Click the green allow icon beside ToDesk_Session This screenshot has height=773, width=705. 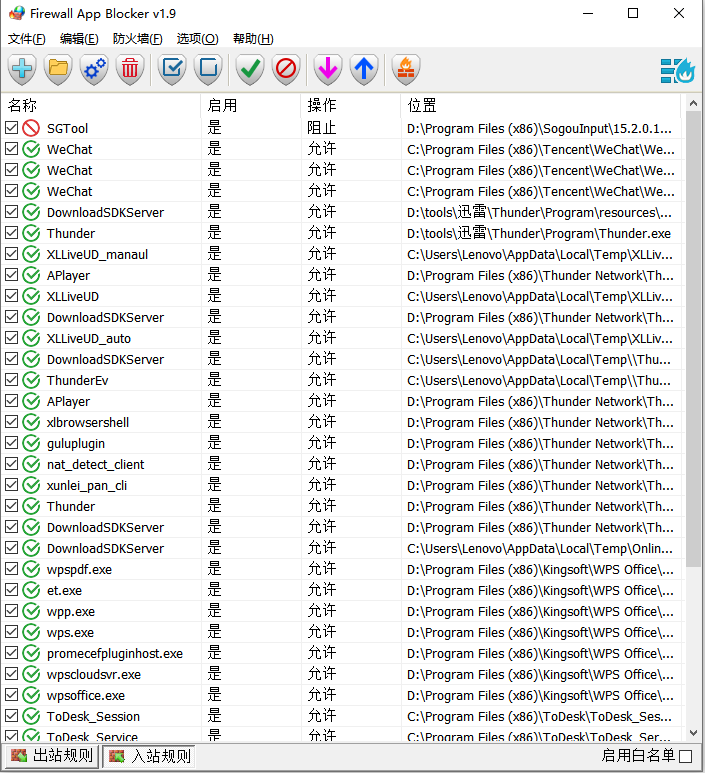point(31,716)
